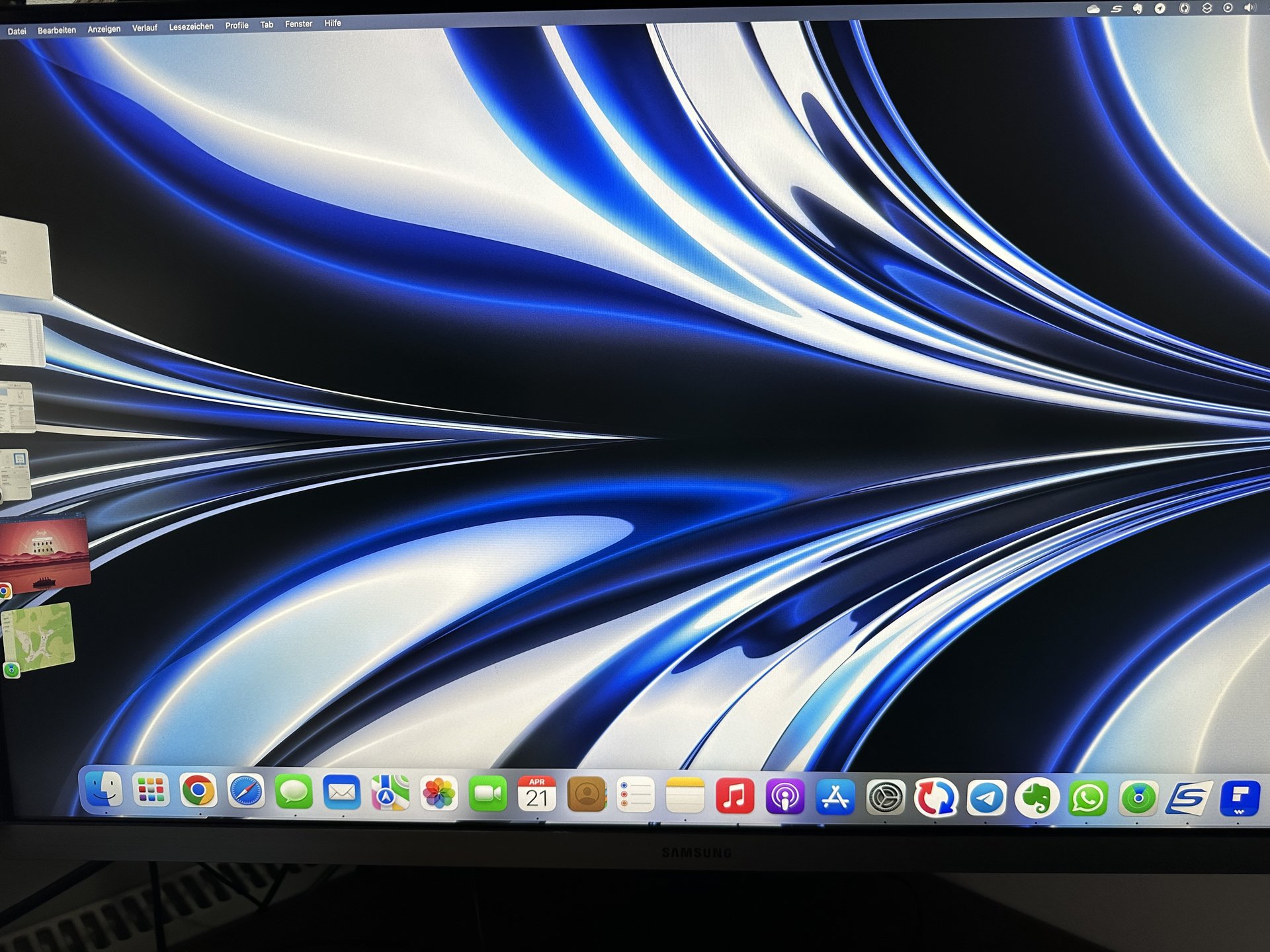Open Evernote from the Dock

click(1037, 799)
